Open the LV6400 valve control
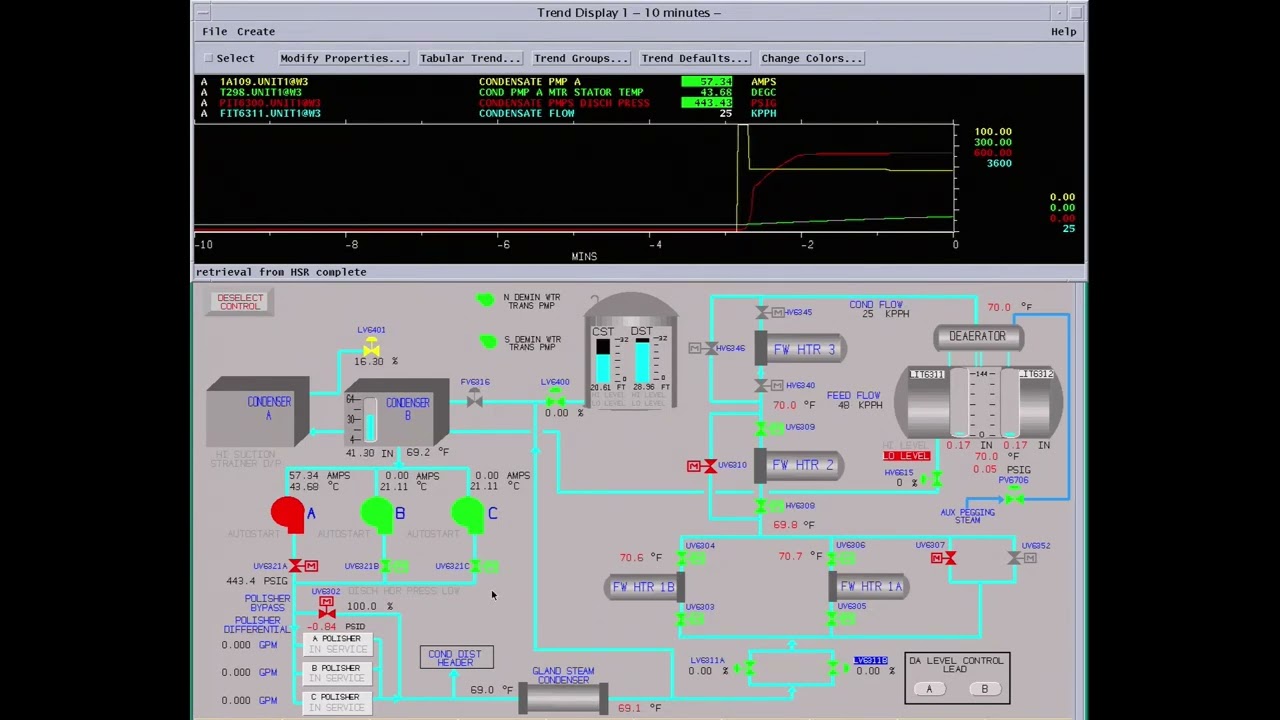This screenshot has height=720, width=1280. pos(555,400)
